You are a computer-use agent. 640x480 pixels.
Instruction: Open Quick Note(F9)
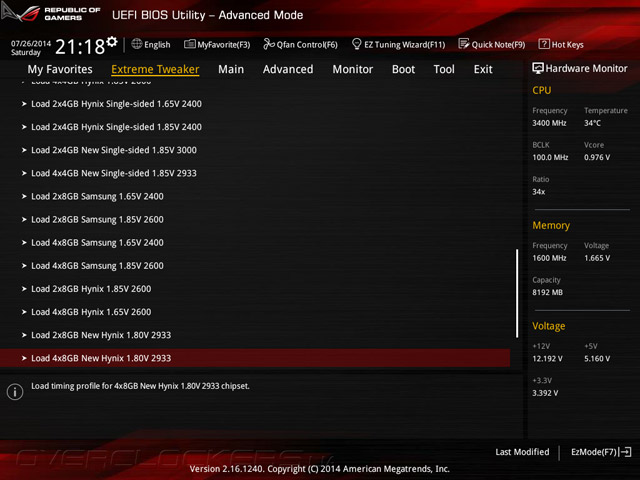498,44
